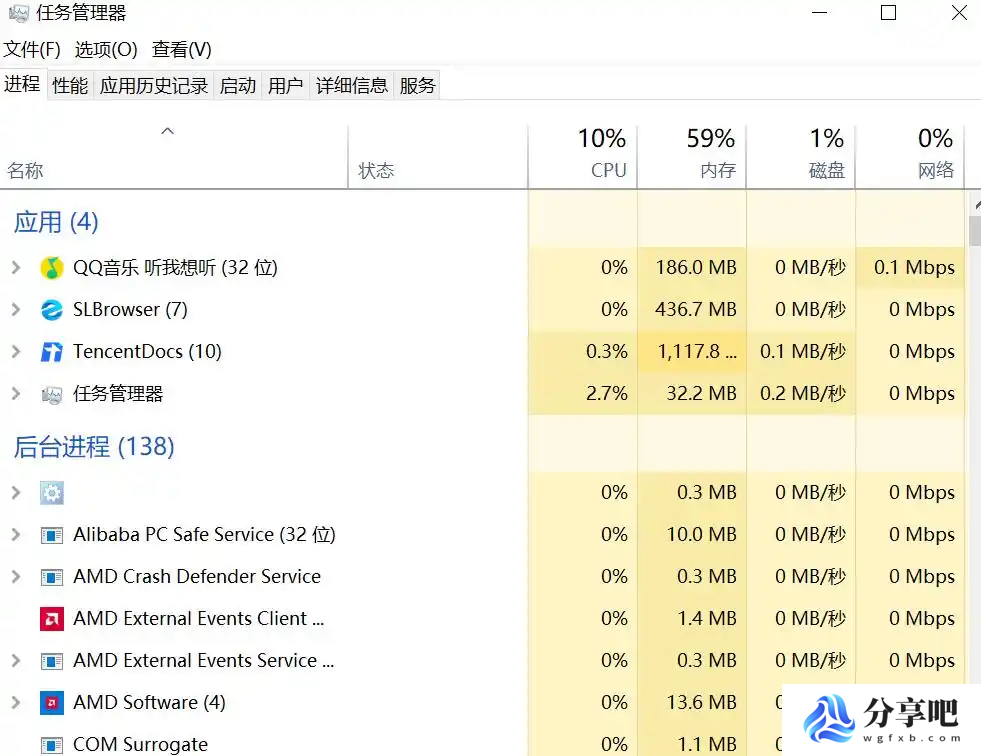Sort by the 状态 column header

point(438,156)
